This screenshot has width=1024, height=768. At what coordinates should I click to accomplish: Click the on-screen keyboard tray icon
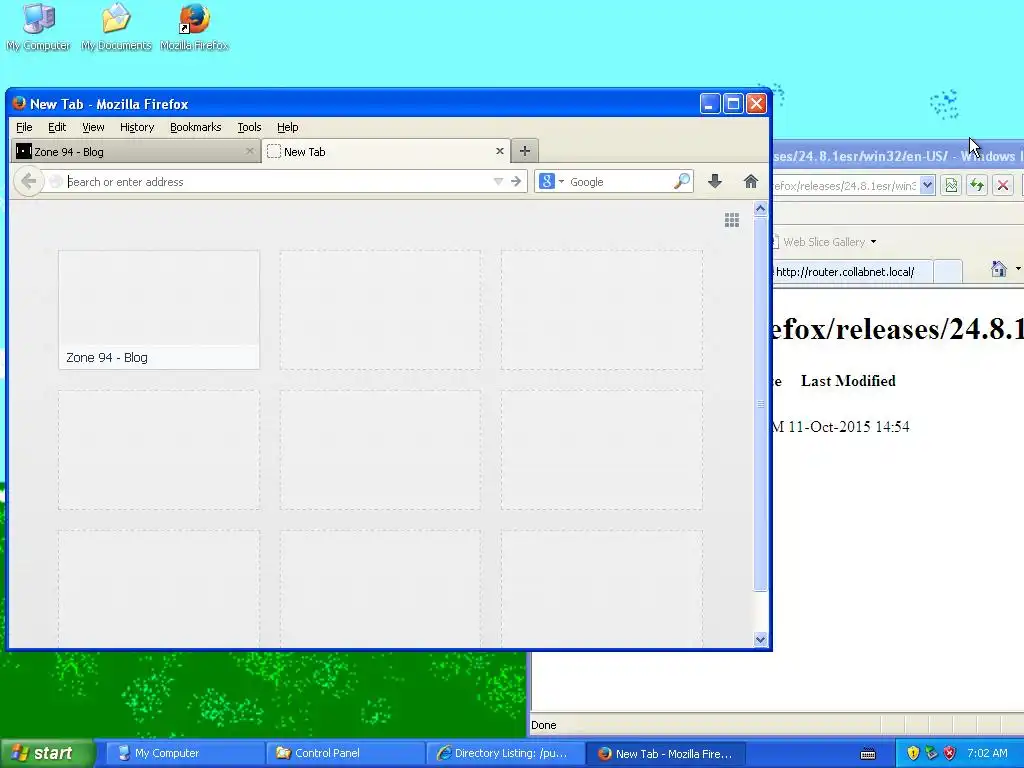(868, 754)
